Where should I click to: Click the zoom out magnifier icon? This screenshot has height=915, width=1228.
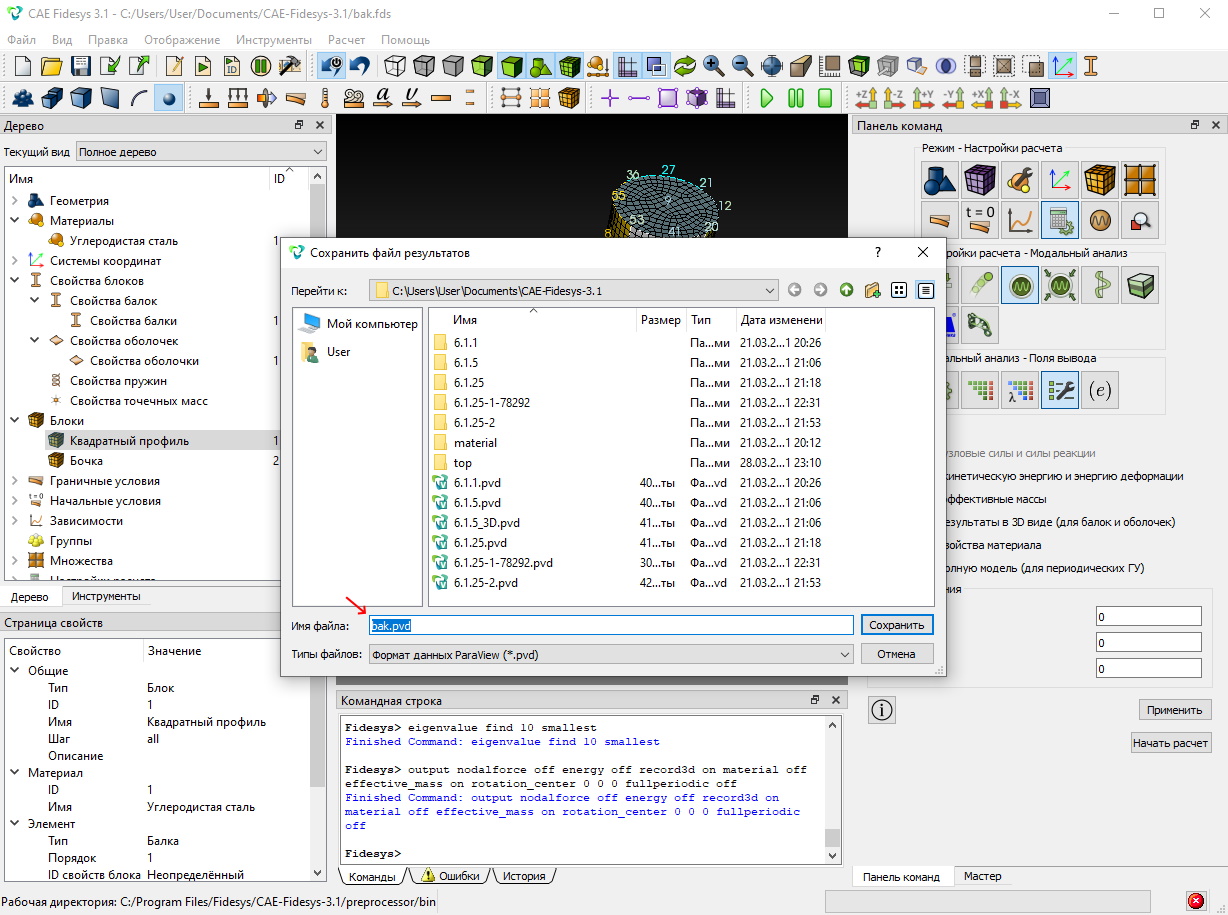743,66
